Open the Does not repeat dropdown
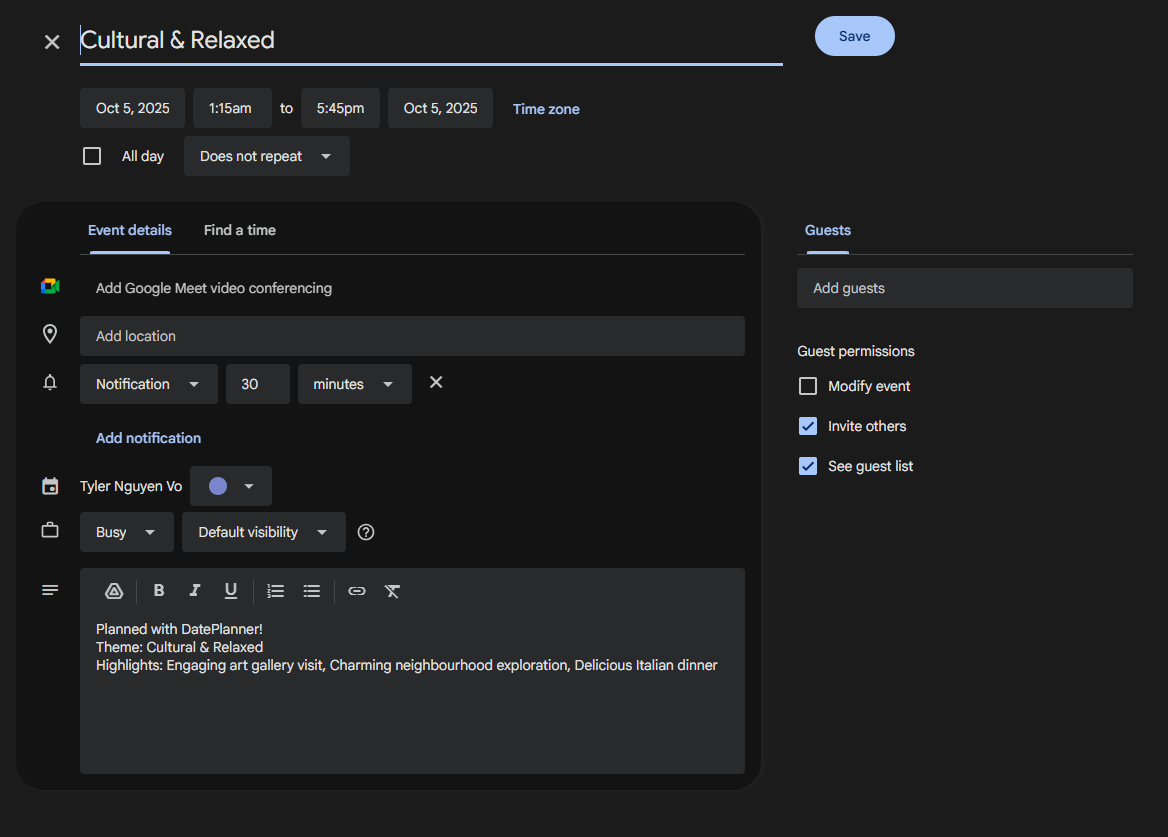This screenshot has height=837, width=1168. 267,156
